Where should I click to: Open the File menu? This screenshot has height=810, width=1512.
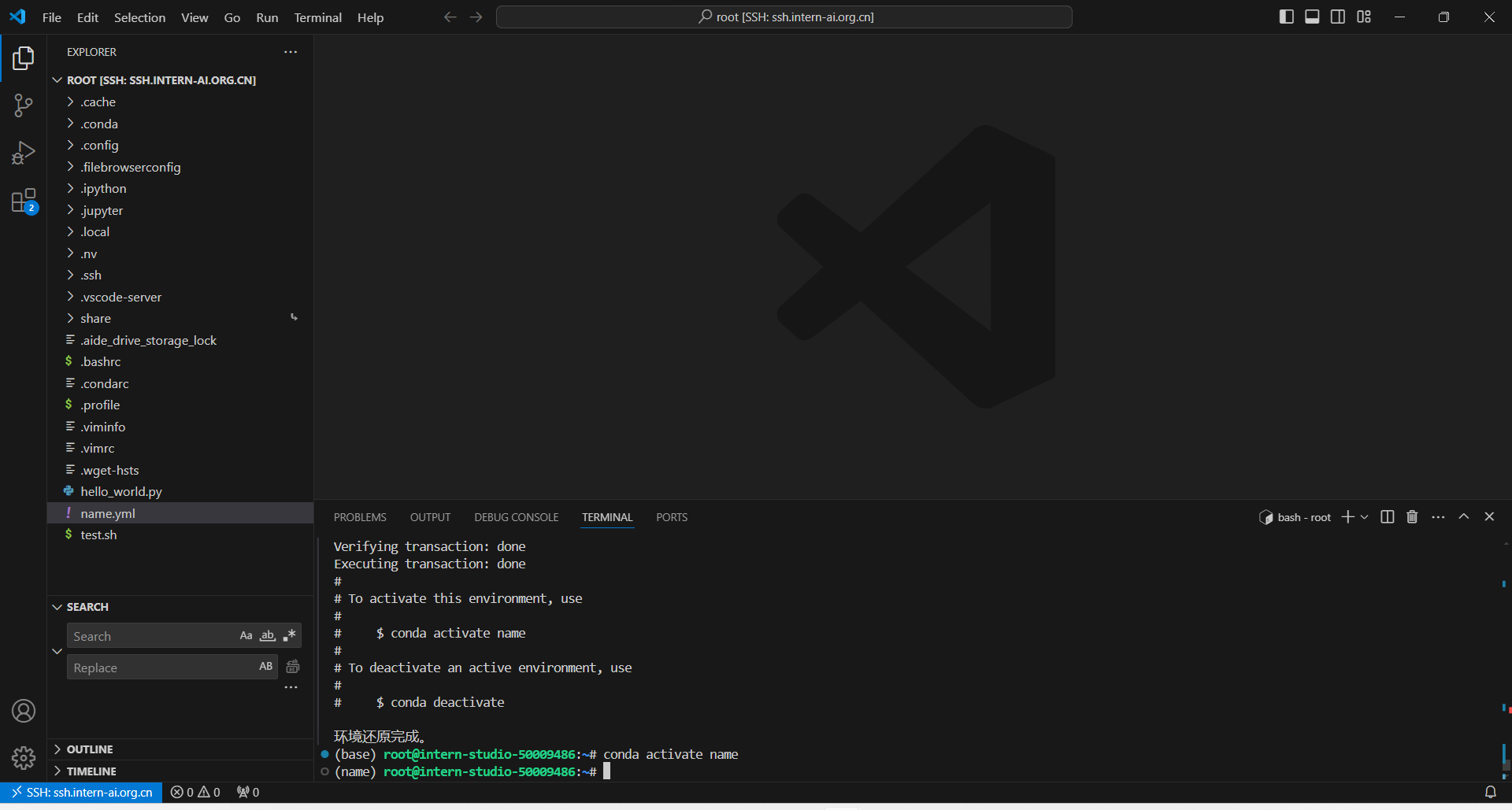51,17
